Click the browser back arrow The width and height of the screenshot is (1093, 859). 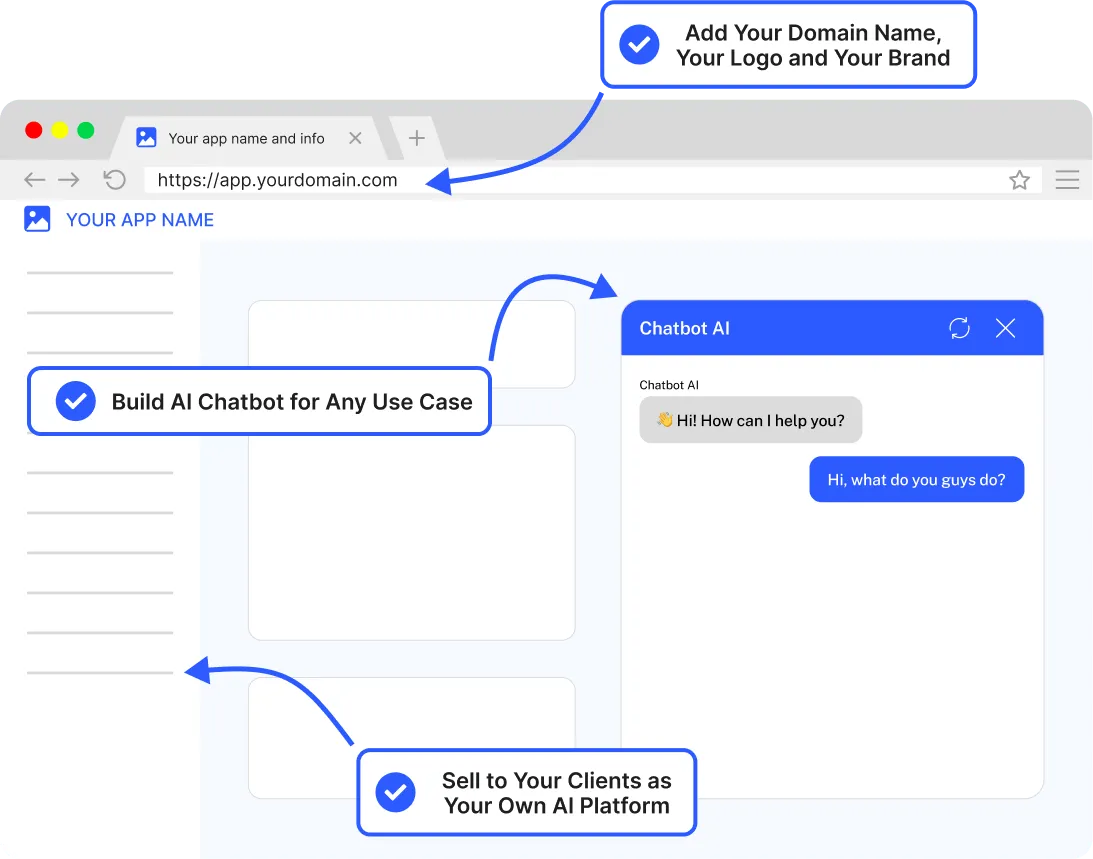(34, 180)
